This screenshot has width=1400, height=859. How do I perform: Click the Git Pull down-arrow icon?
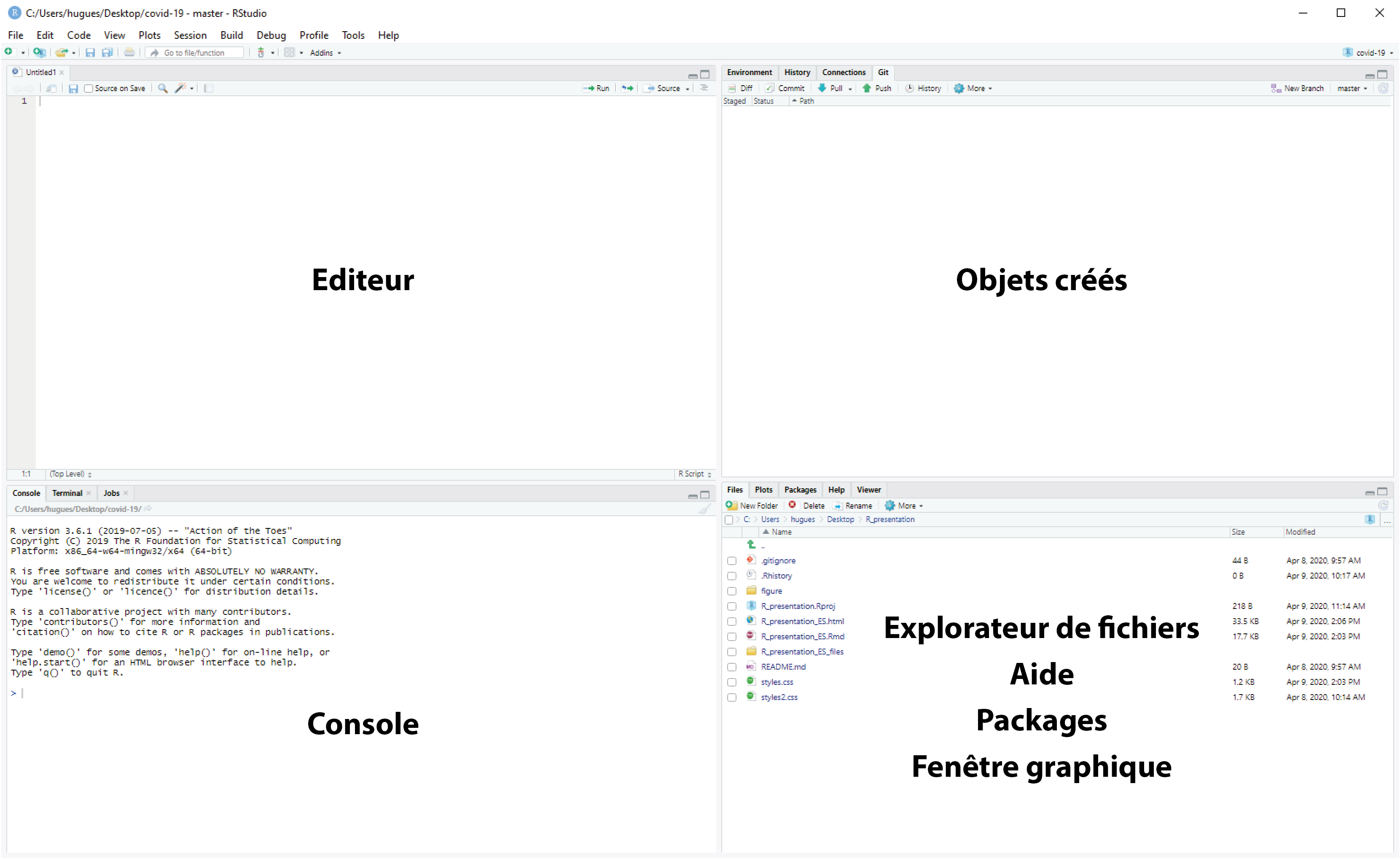point(822,88)
